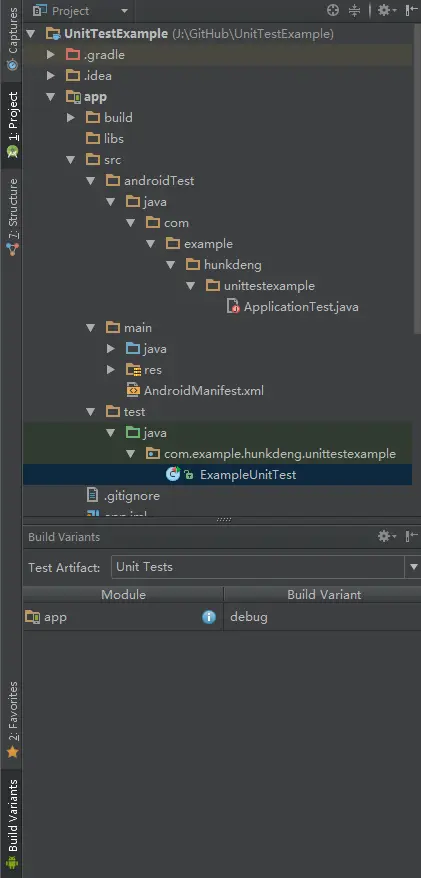
Task: Click the Test Artifact dropdown arrow
Action: pyautogui.click(x=413, y=567)
